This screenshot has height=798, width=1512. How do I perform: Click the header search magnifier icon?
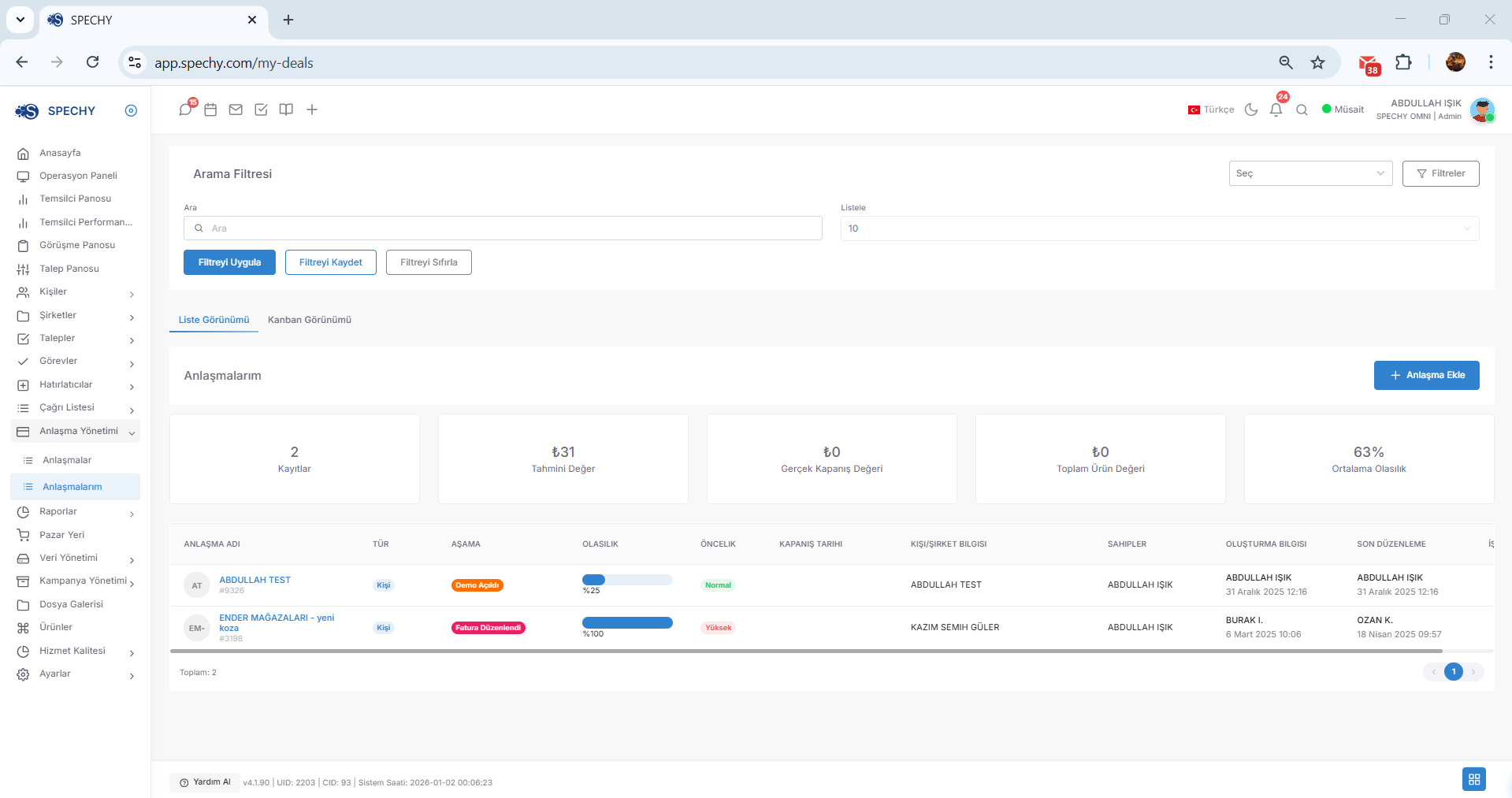[1302, 109]
